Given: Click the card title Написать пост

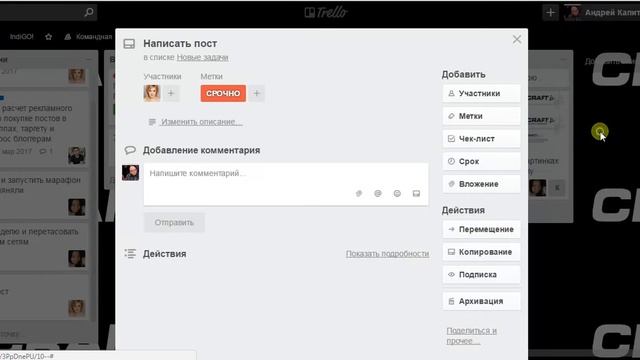Looking at the screenshot, I should [x=180, y=44].
